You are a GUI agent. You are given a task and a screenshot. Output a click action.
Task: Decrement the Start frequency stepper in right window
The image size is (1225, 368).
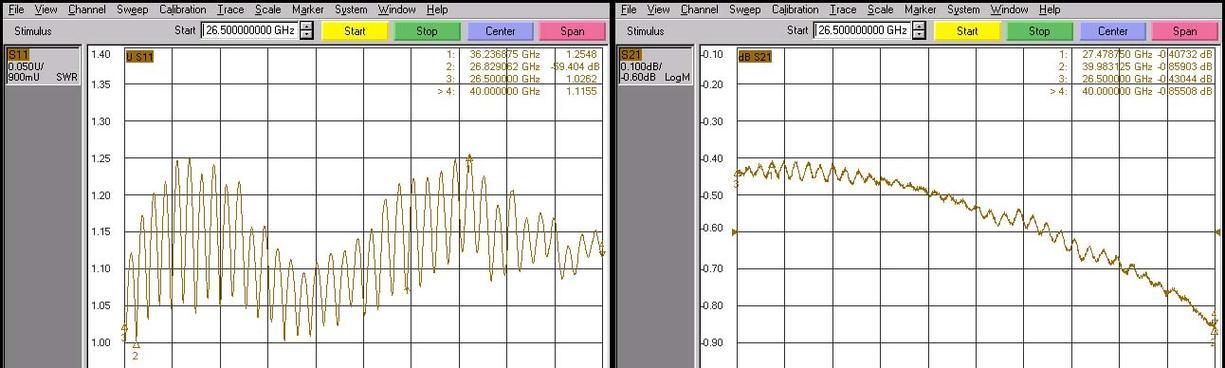920,35
